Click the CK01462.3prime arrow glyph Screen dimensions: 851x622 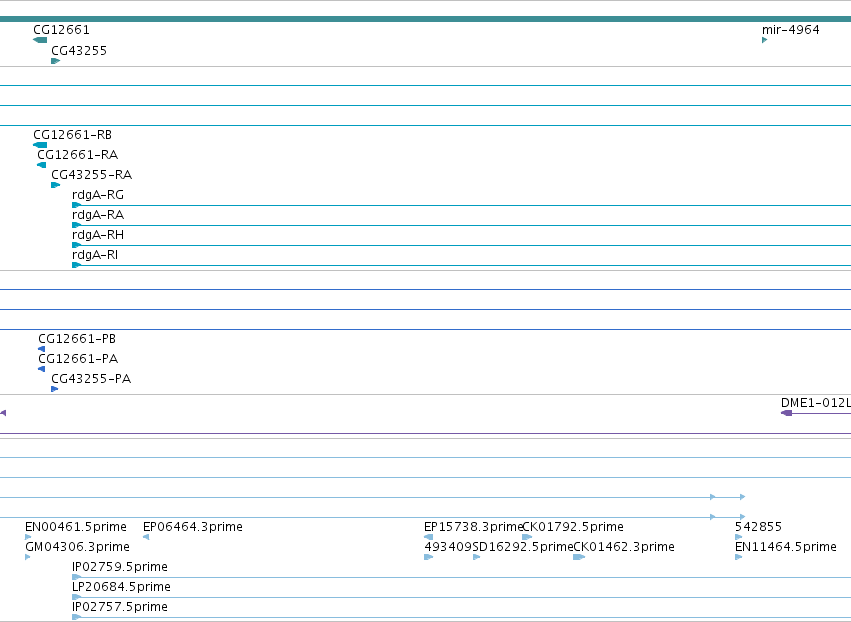(x=579, y=557)
